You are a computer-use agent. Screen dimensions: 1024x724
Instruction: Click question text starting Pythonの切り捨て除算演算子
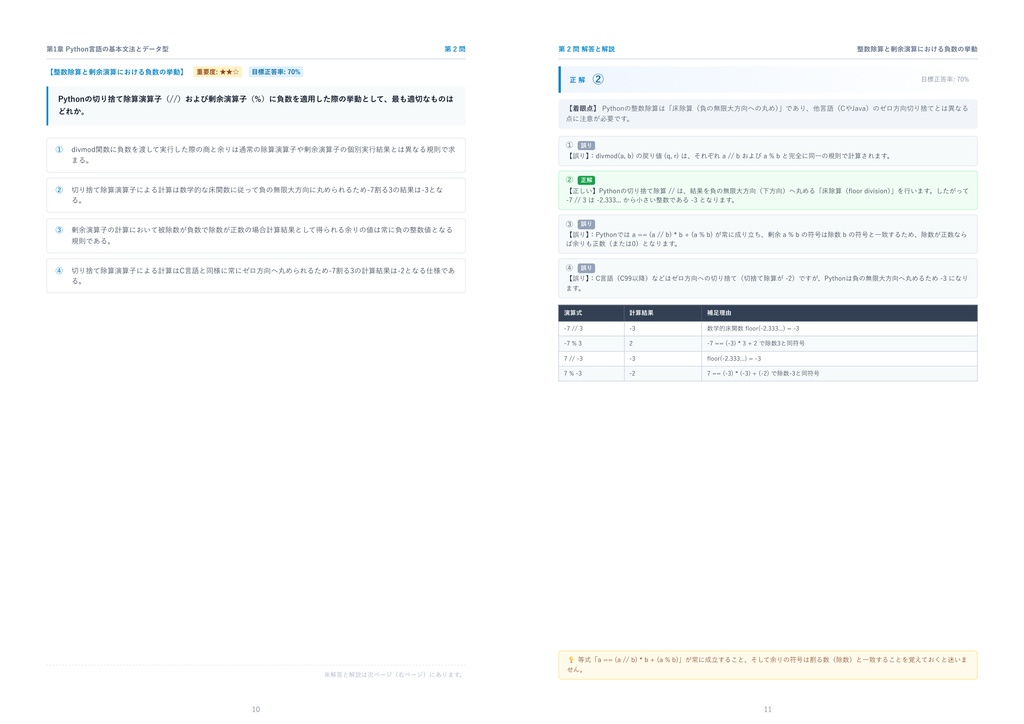pyautogui.click(x=255, y=105)
